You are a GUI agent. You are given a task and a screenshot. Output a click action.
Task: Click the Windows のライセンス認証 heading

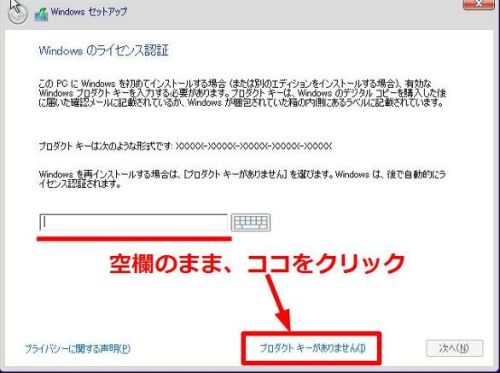pyautogui.click(x=104, y=51)
